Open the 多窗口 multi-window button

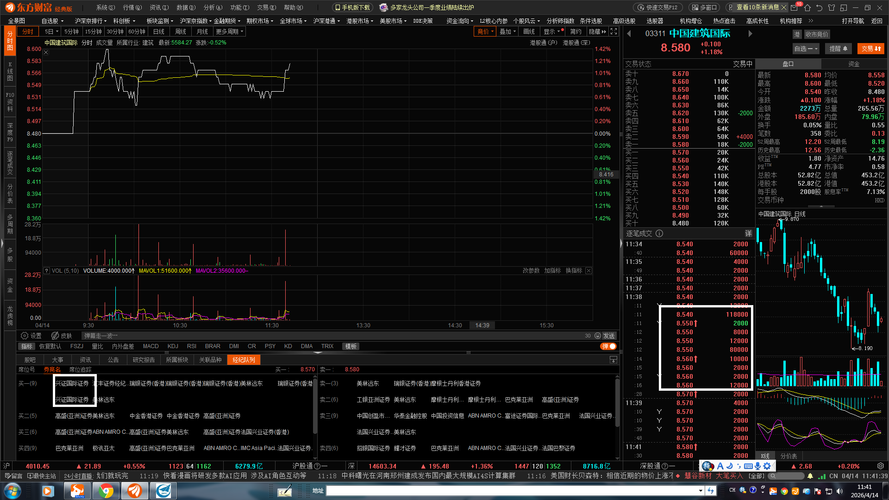705,7
